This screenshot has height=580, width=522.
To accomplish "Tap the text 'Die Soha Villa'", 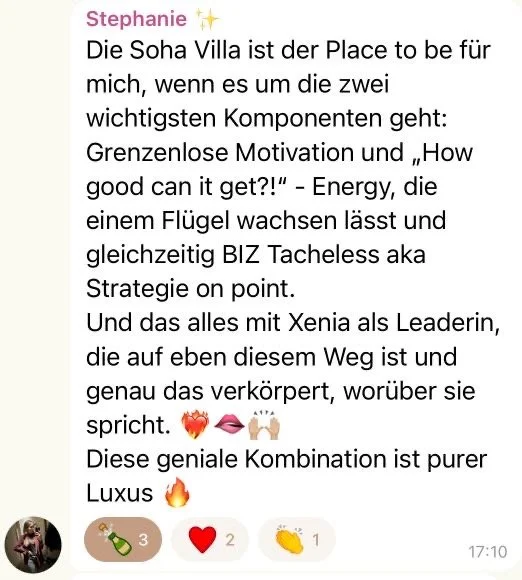I will pos(163,50).
